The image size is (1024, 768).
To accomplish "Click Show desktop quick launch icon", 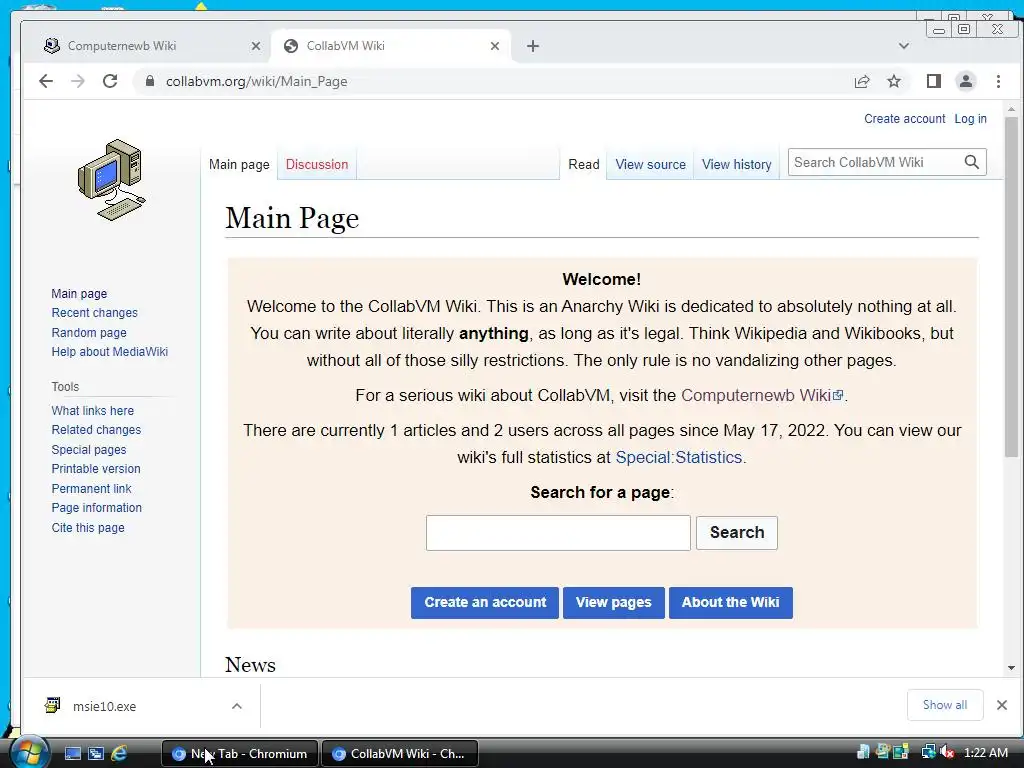I will pyautogui.click(x=72, y=754).
